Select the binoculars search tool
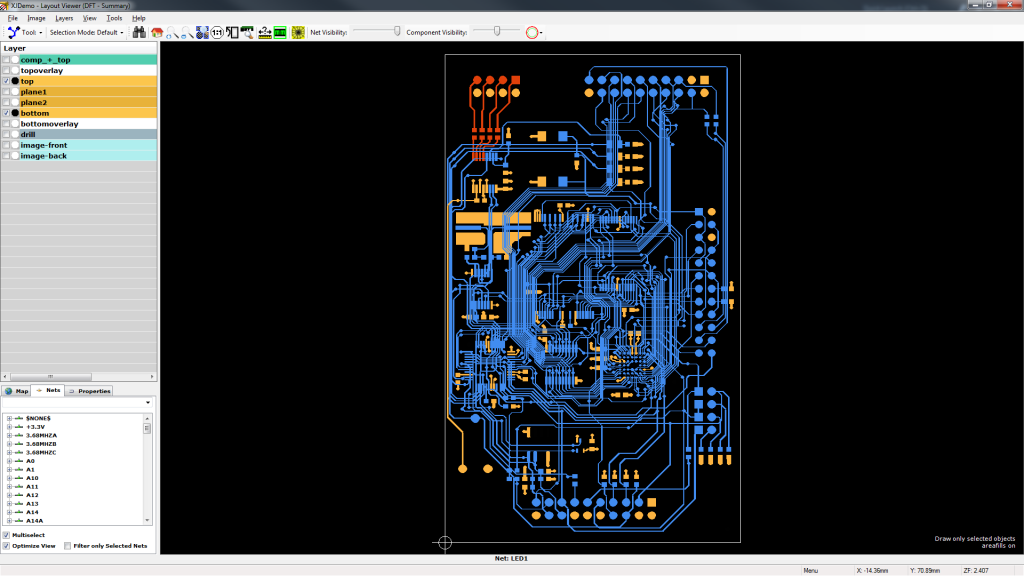Screen dimensions: 1024x576 point(140,33)
